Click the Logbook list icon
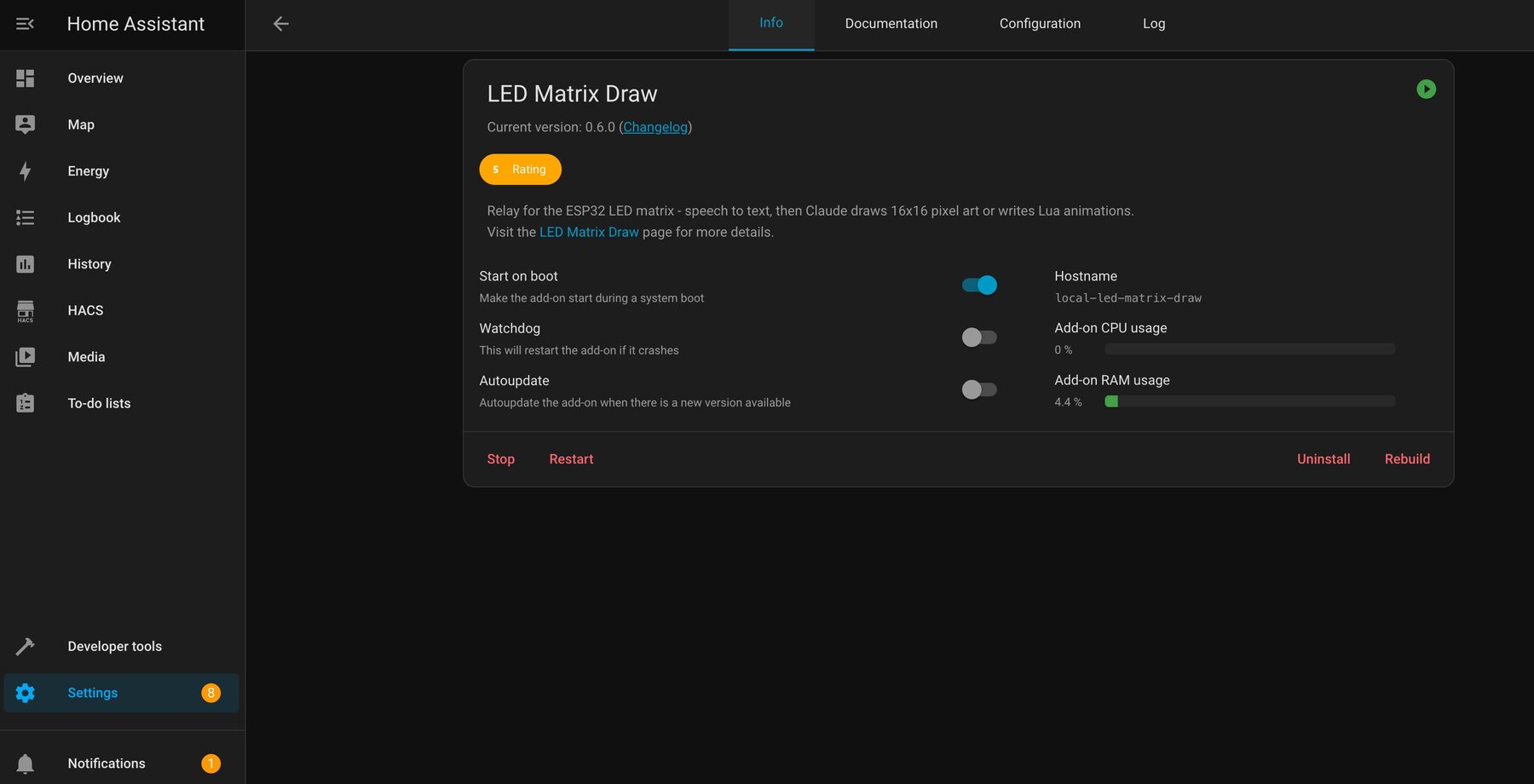1534x784 pixels. coord(26,217)
